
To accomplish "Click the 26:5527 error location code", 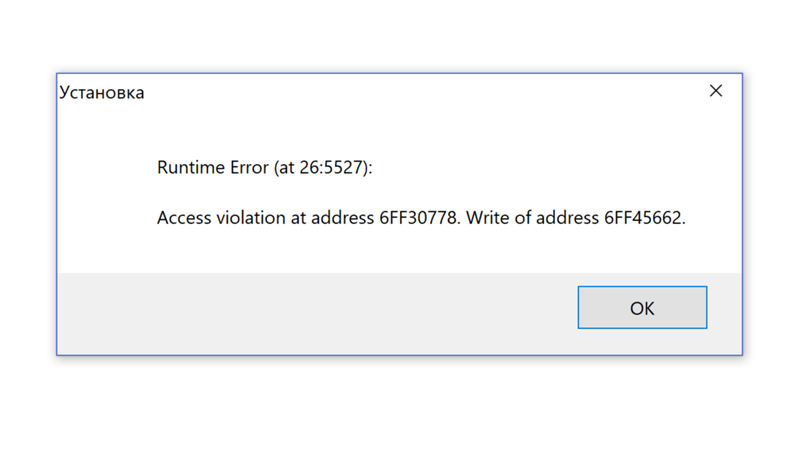I will (x=333, y=168).
